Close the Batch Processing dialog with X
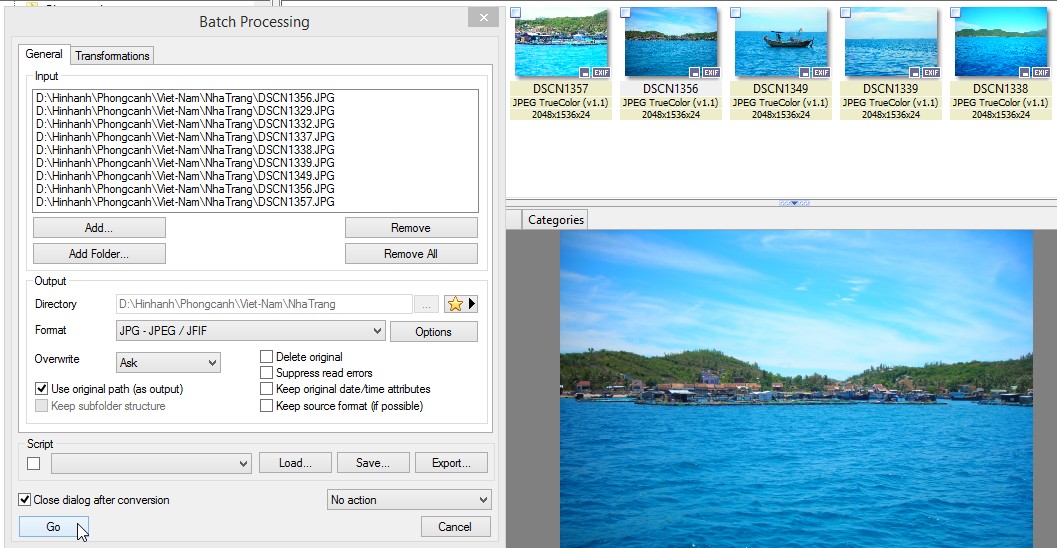Screen dimensions: 1057x548 point(484,18)
